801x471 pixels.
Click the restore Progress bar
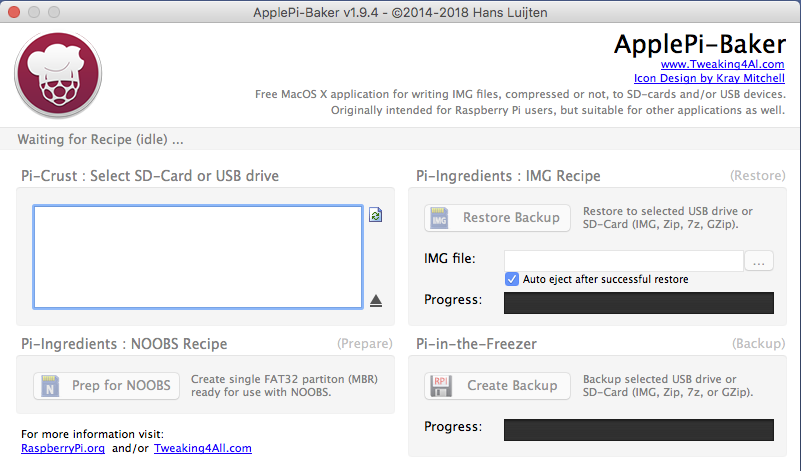tap(638, 302)
